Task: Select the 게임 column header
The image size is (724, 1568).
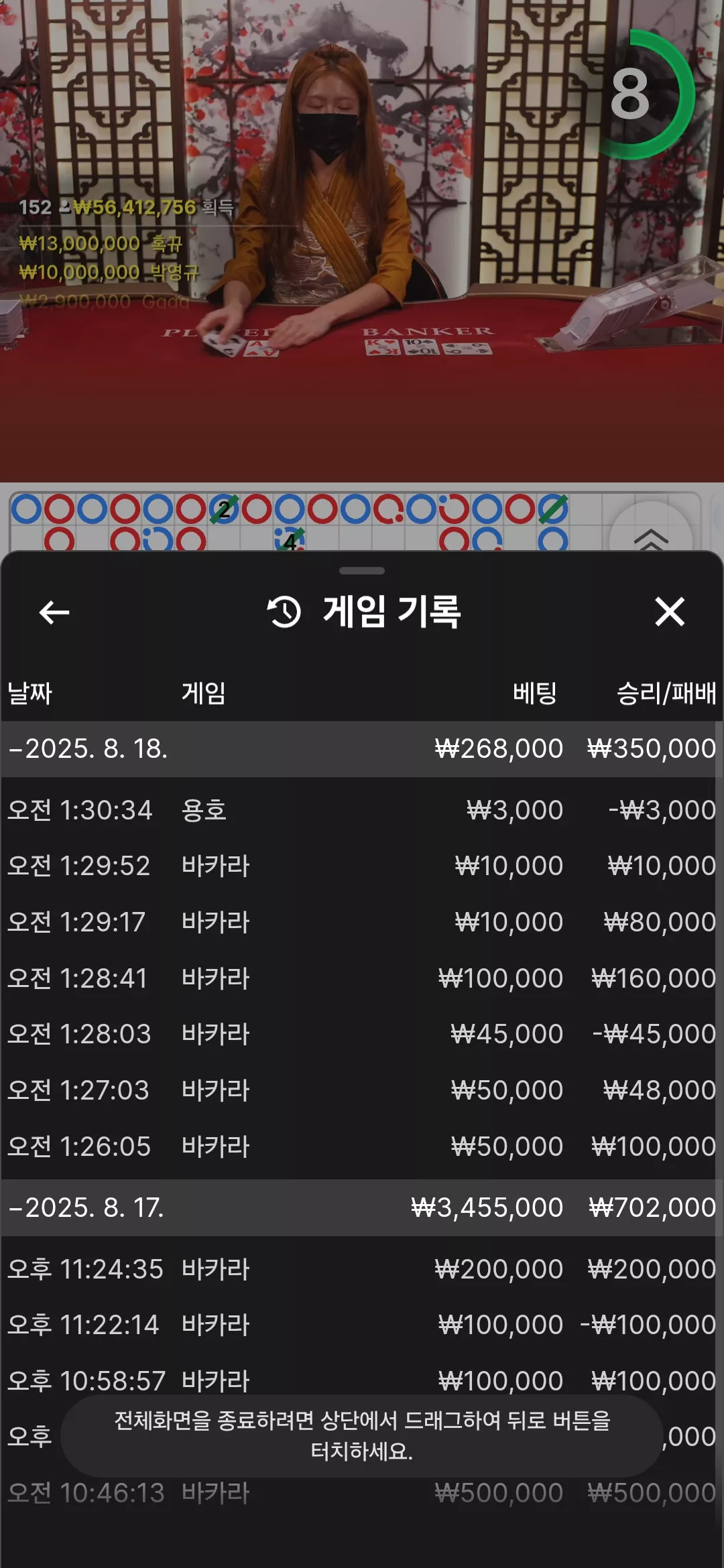Action: (x=204, y=693)
